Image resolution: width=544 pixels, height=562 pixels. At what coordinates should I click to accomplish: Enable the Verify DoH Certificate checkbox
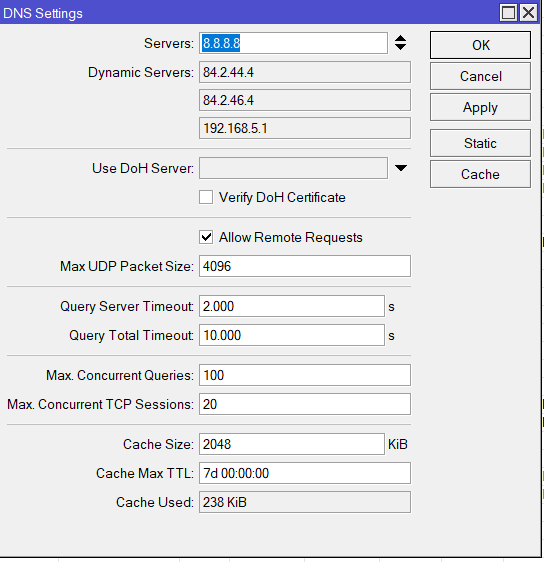tap(206, 197)
